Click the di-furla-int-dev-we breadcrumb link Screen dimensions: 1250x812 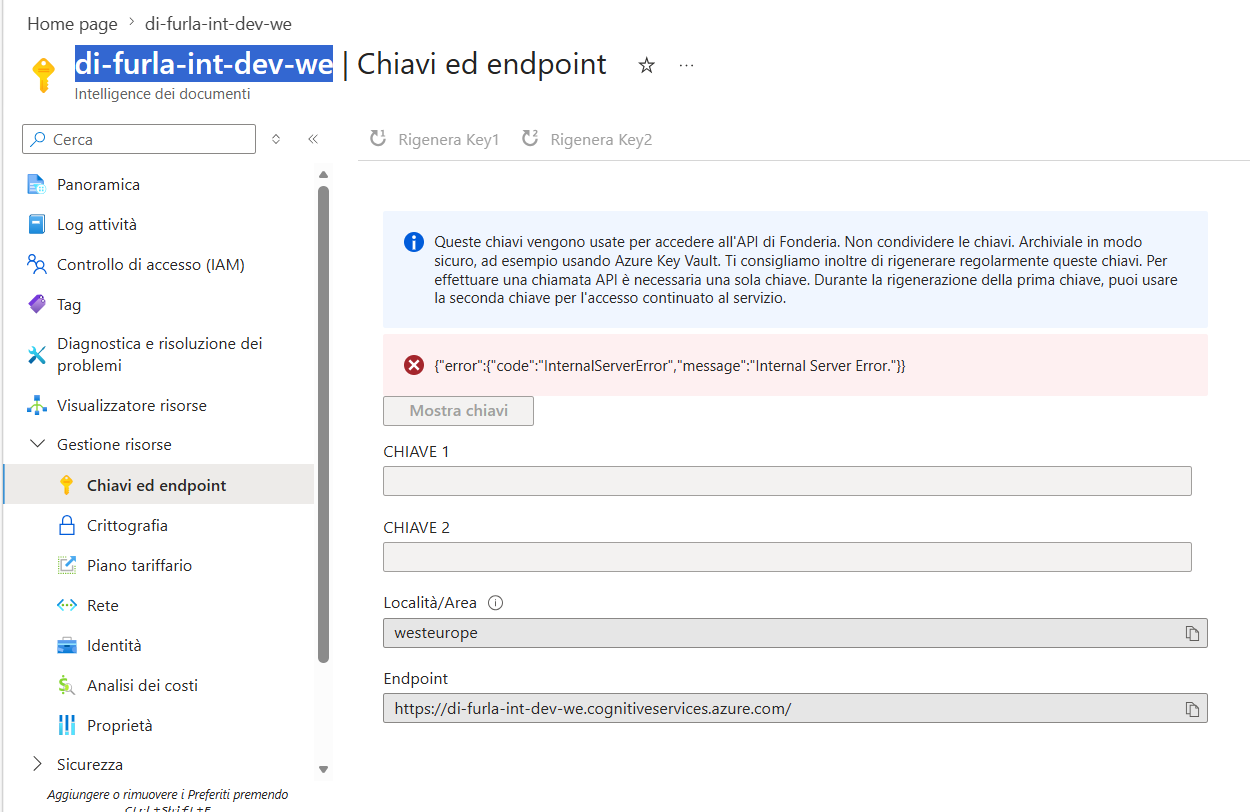(218, 23)
